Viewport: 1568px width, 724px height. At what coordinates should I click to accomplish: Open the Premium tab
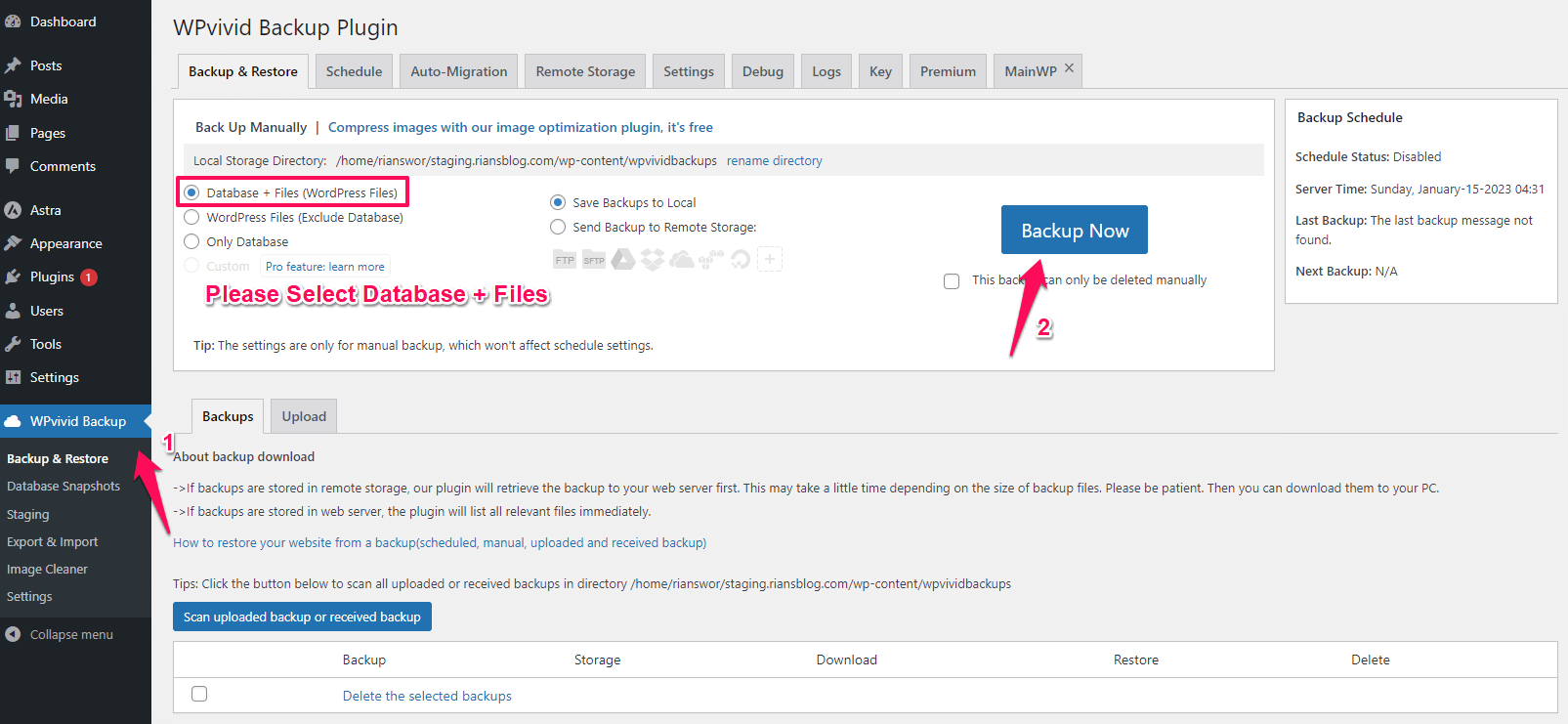[x=948, y=71]
